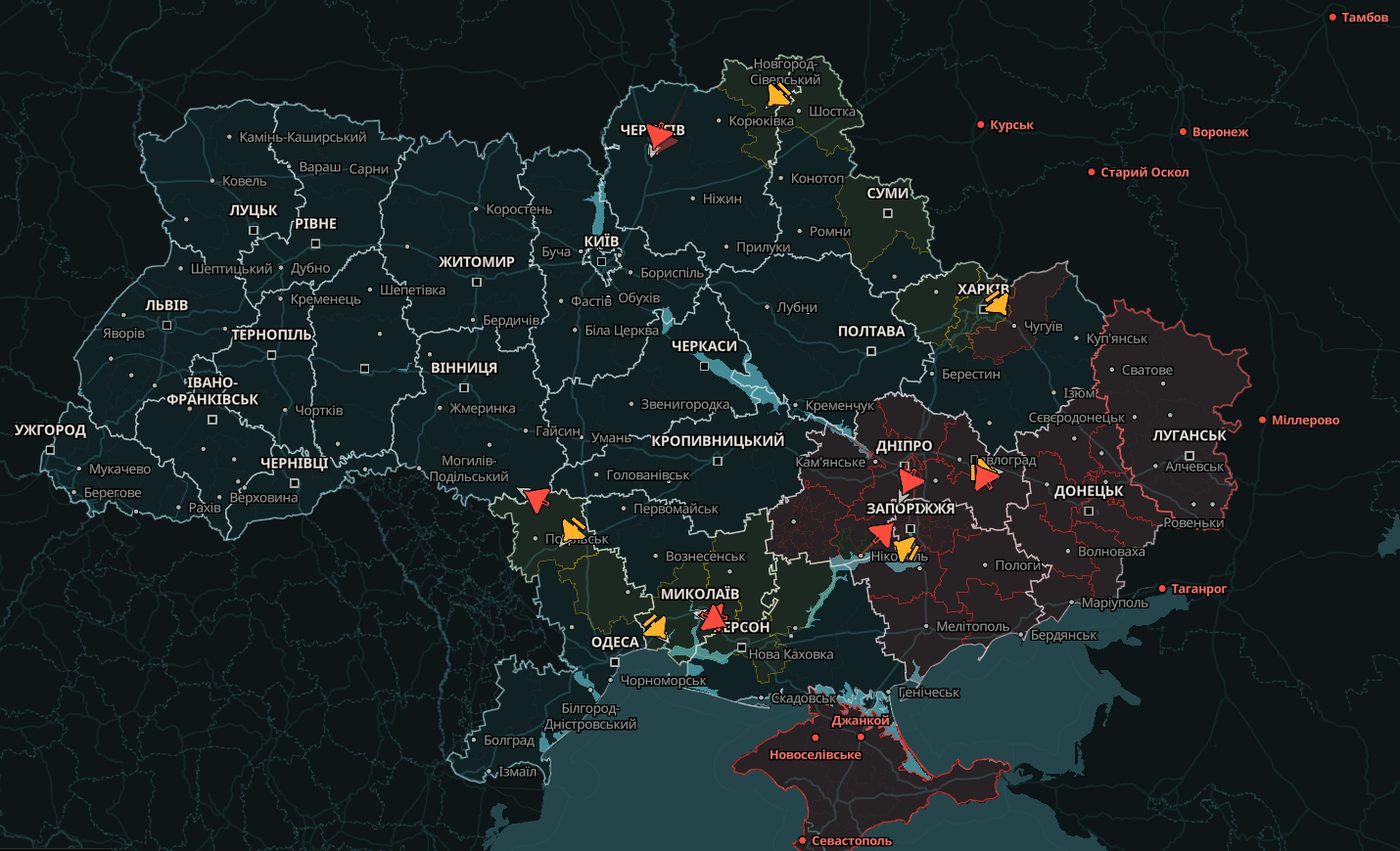Select the Мукачево town label
This screenshot has height=851, width=1400.
tap(120, 469)
